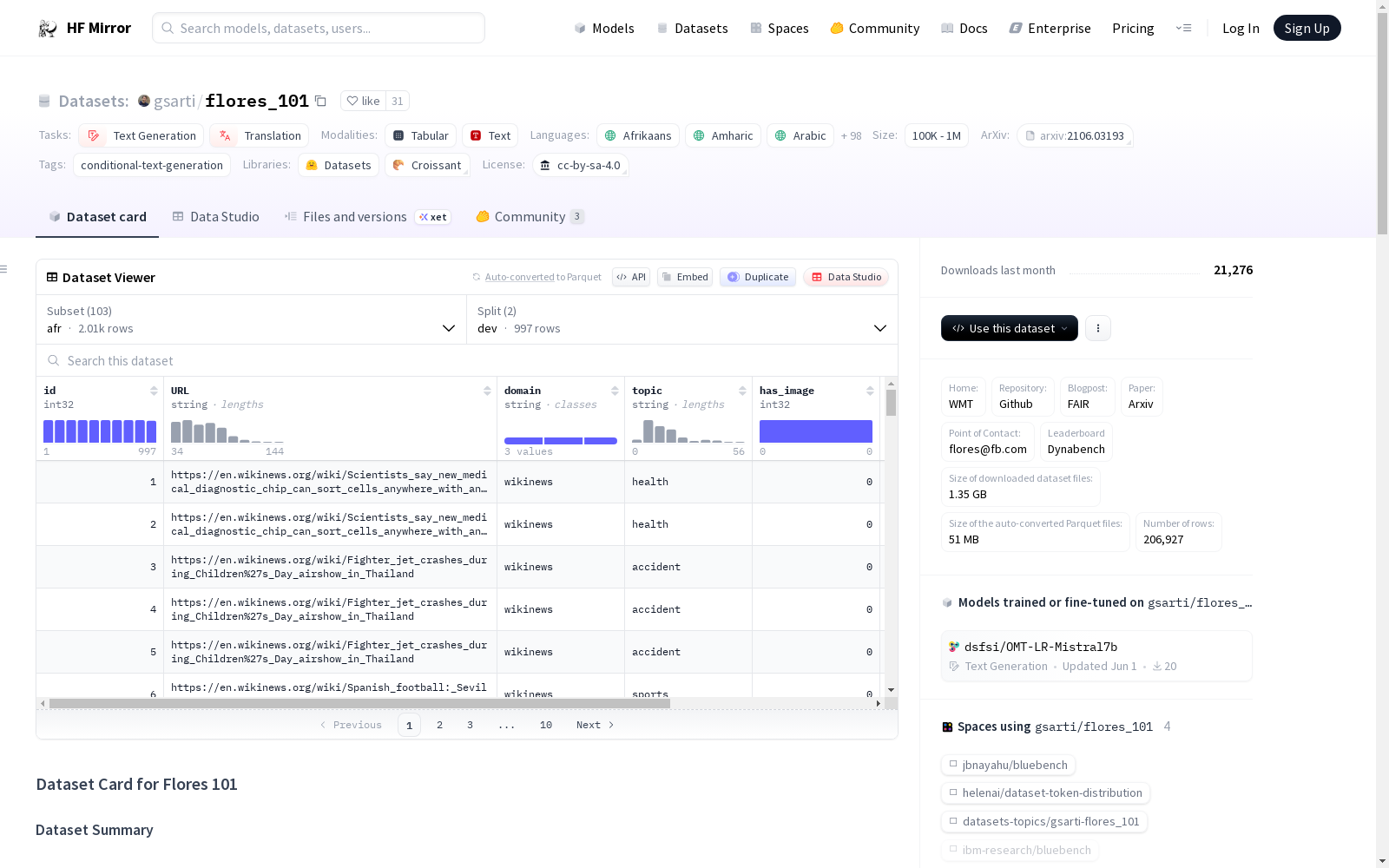Viewport: 1389px width, 868px height.
Task: Click the datasets stack icon before Datasets label
Action: [44, 102]
